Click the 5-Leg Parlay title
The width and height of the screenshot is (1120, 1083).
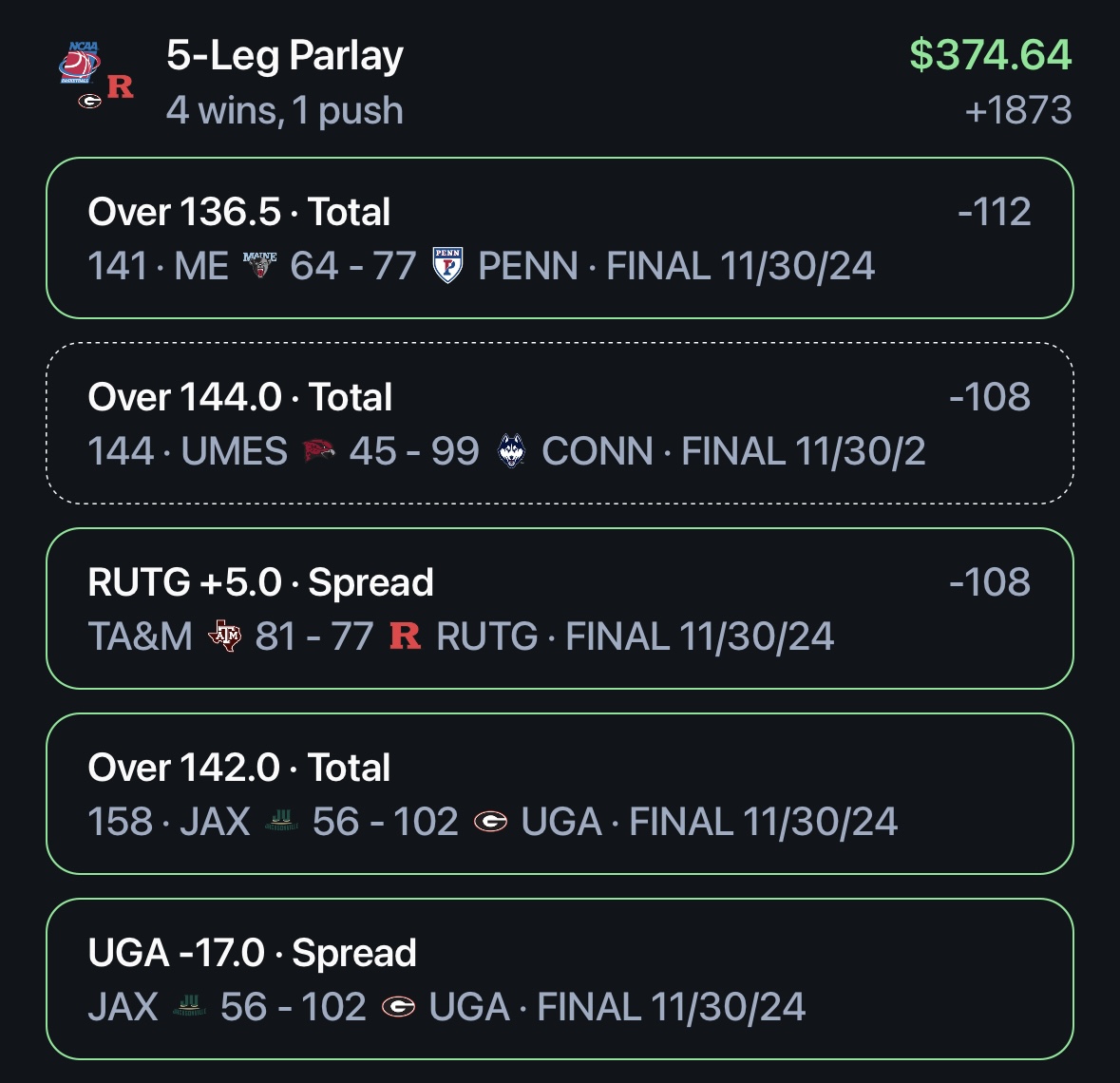pos(285,56)
